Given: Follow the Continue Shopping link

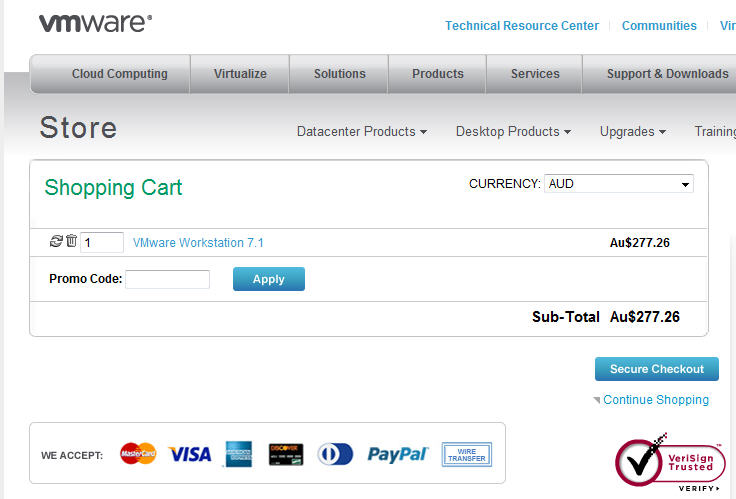Looking at the screenshot, I should pos(656,399).
